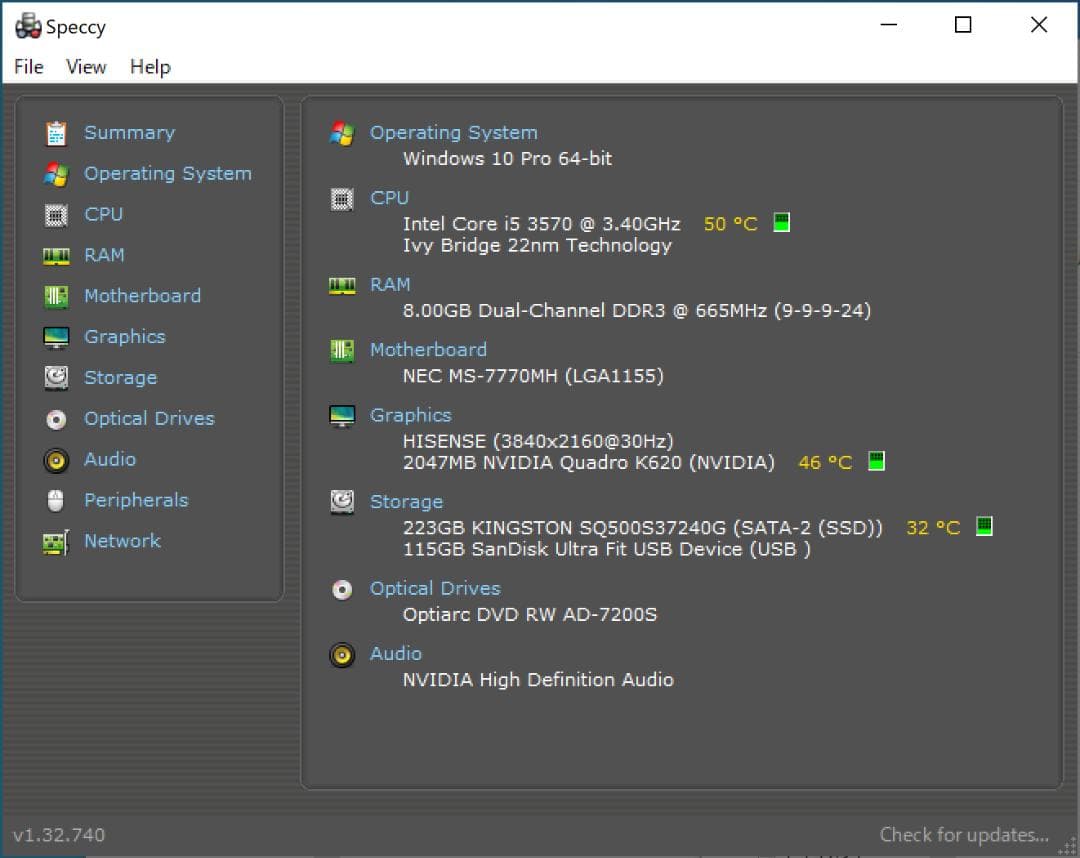Image resolution: width=1080 pixels, height=858 pixels.
Task: Open Motherboard details via its sidebar icon
Action: click(x=58, y=296)
